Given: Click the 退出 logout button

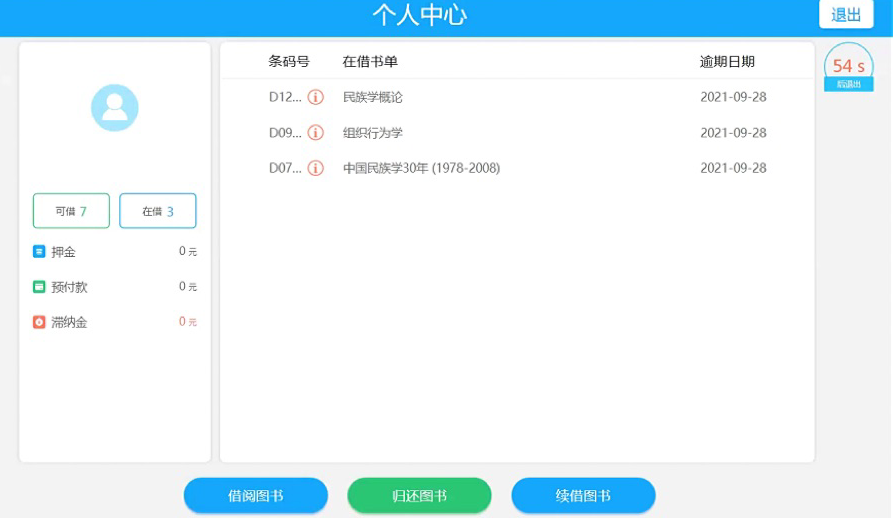Looking at the screenshot, I should pyautogui.click(x=846, y=15).
